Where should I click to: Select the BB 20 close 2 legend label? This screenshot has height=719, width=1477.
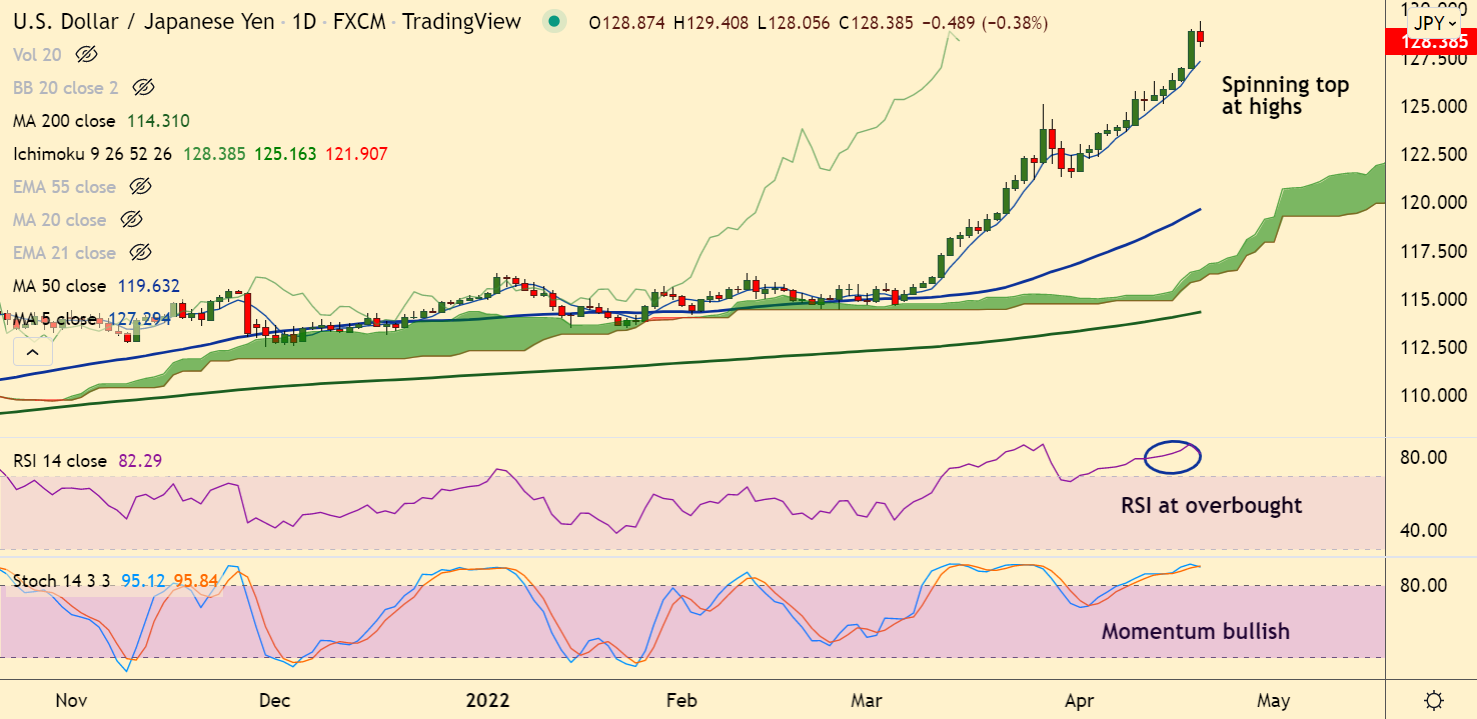66,88
